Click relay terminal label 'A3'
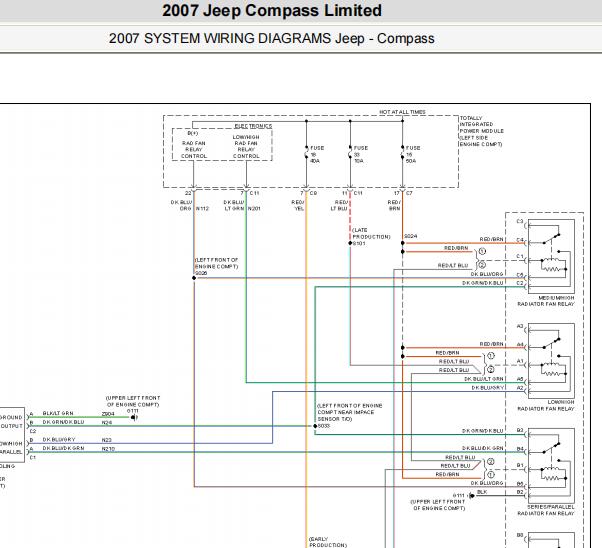This screenshot has height=548, width=602. pos(519,326)
